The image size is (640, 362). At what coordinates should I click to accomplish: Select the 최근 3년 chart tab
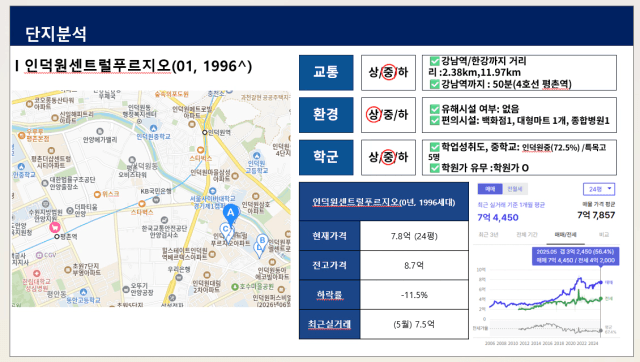tap(489, 235)
